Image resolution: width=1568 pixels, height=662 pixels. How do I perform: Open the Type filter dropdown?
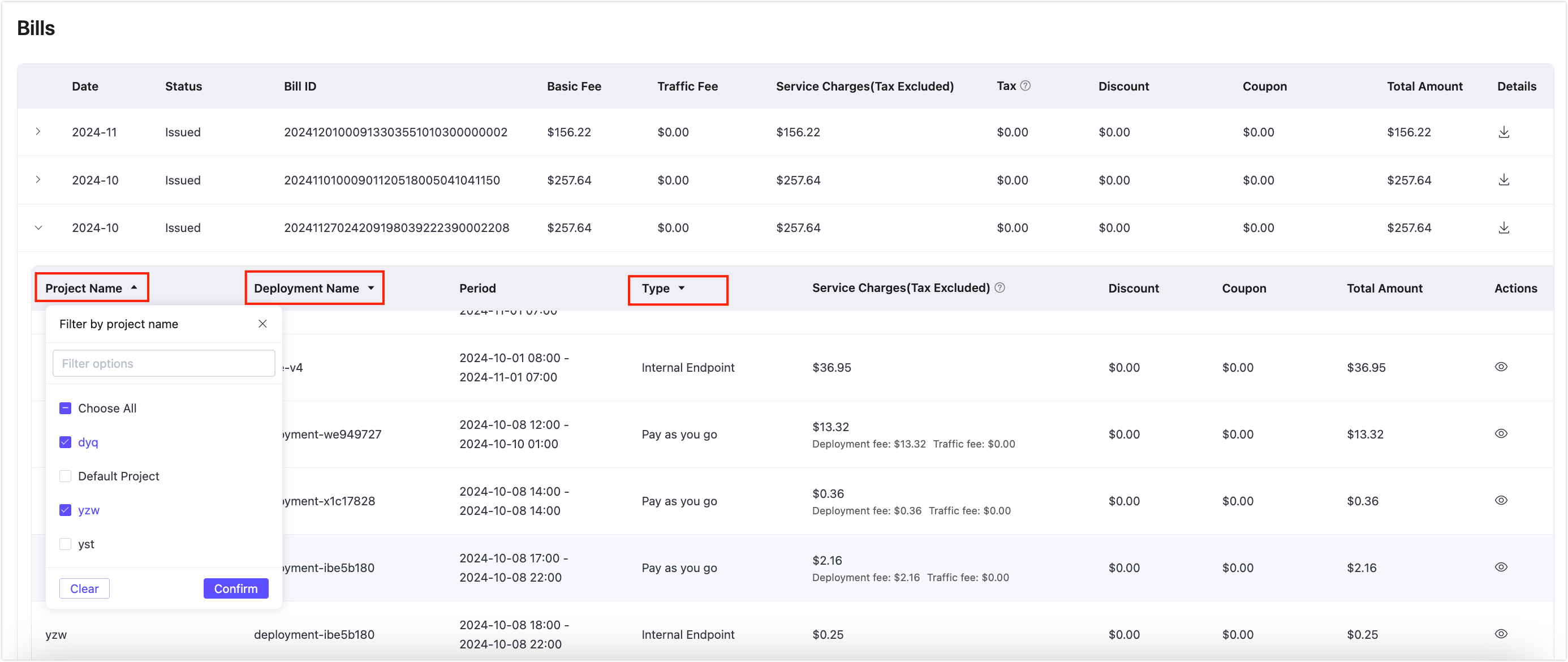point(682,288)
